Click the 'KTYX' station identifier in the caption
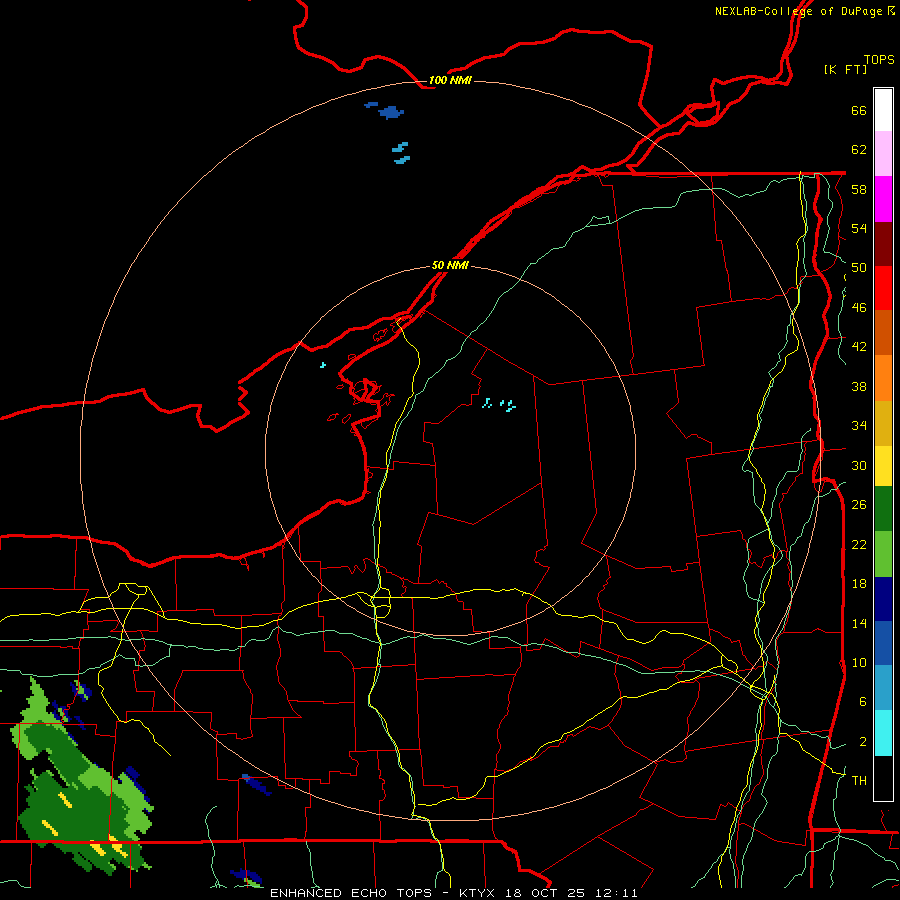This screenshot has height=900, width=900. 476,893
